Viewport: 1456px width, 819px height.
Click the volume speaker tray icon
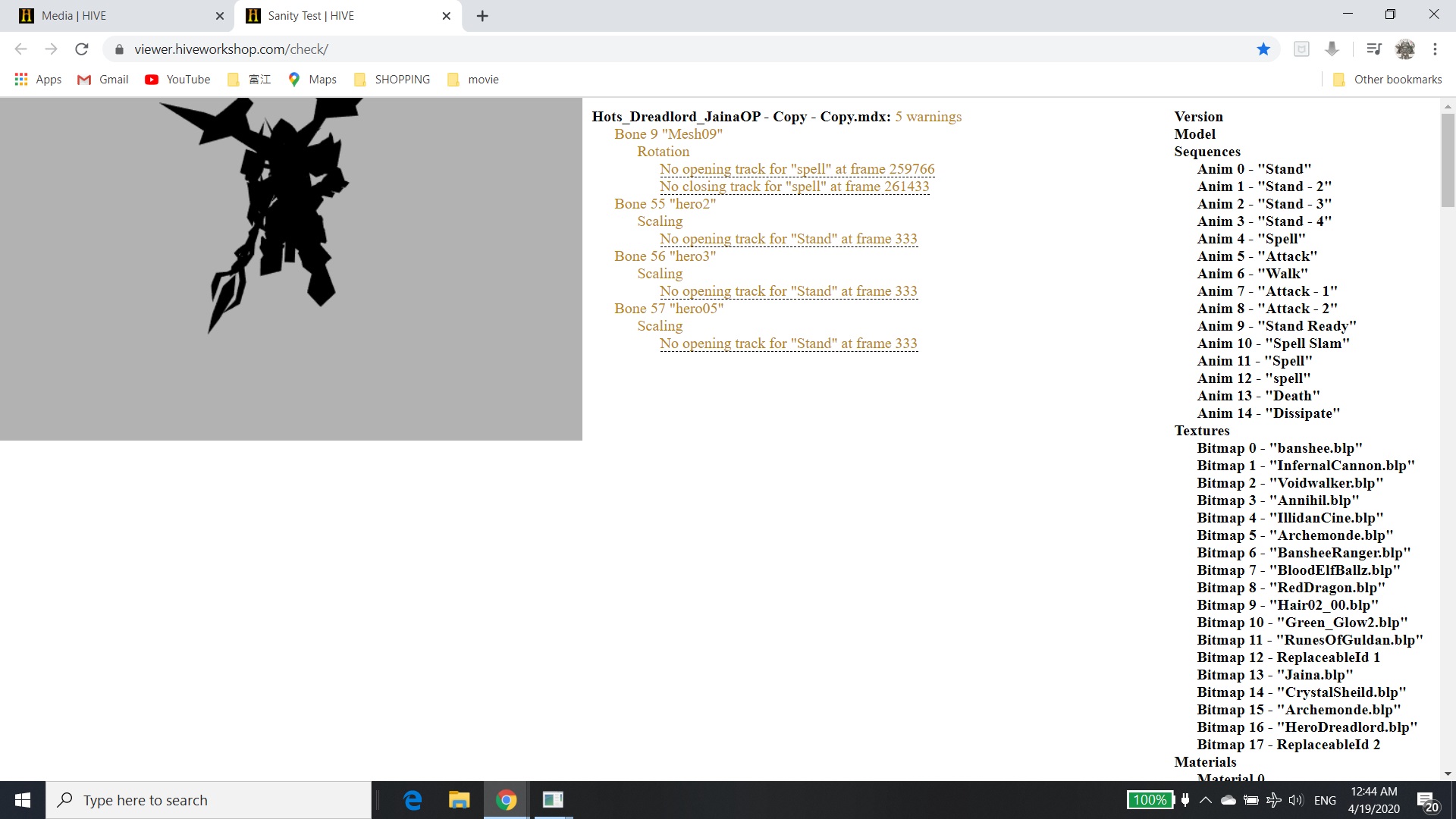1295,800
